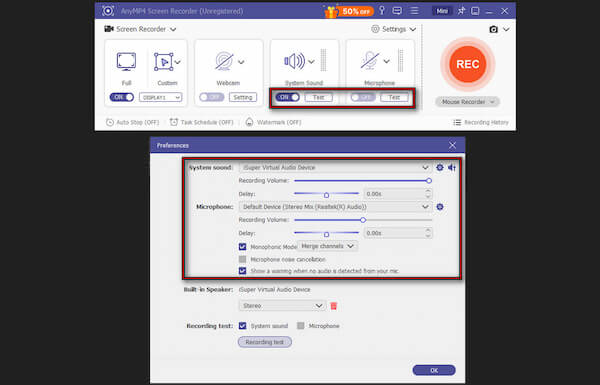Open the hamburger menu in title bar
The width and height of the screenshot is (600, 385).
tap(414, 11)
